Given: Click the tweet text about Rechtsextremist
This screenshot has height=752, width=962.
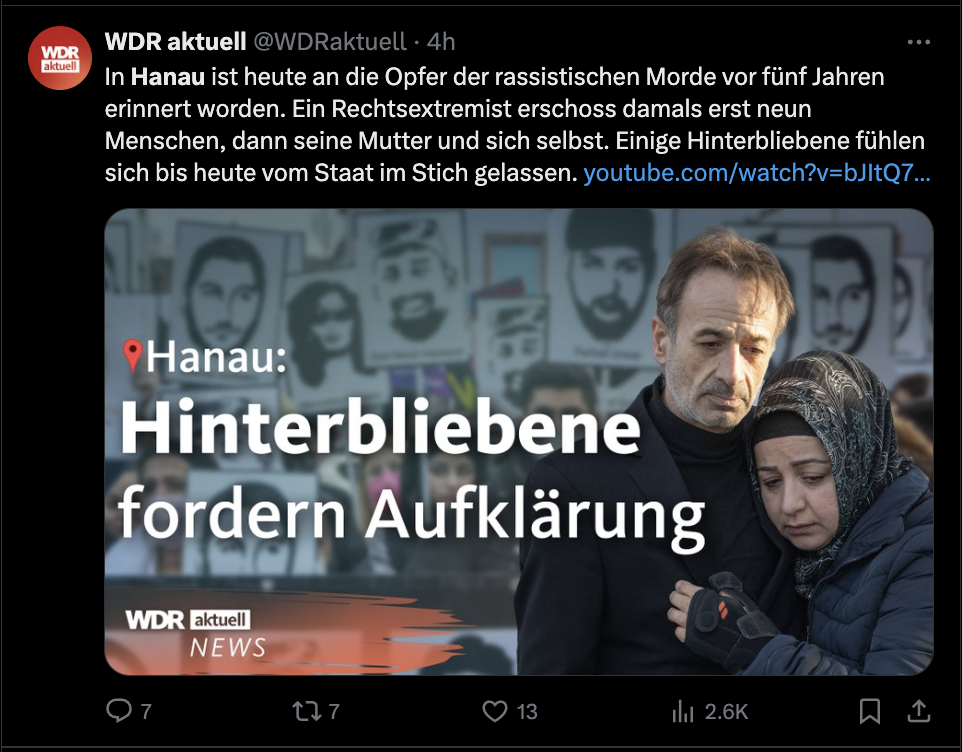Looking at the screenshot, I should (514, 125).
